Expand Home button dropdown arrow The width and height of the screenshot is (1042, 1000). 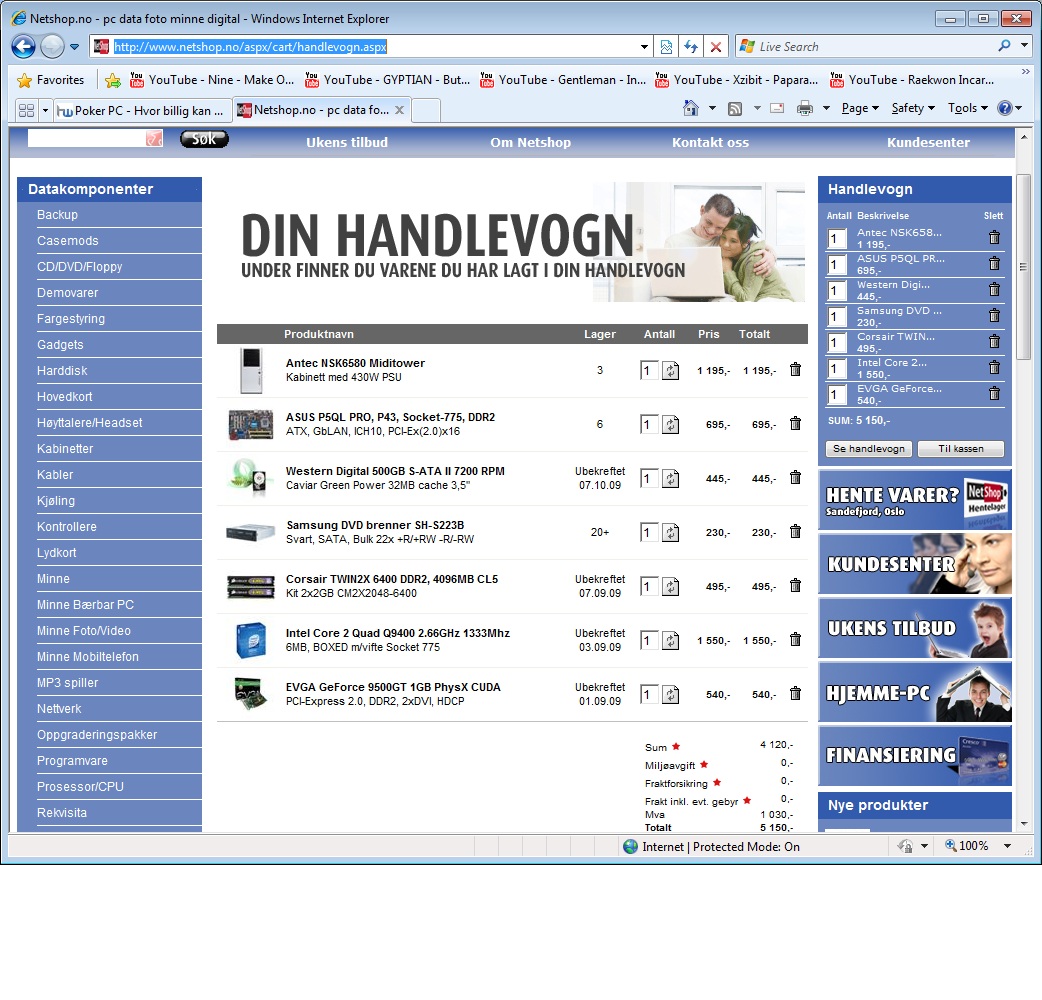[712, 108]
